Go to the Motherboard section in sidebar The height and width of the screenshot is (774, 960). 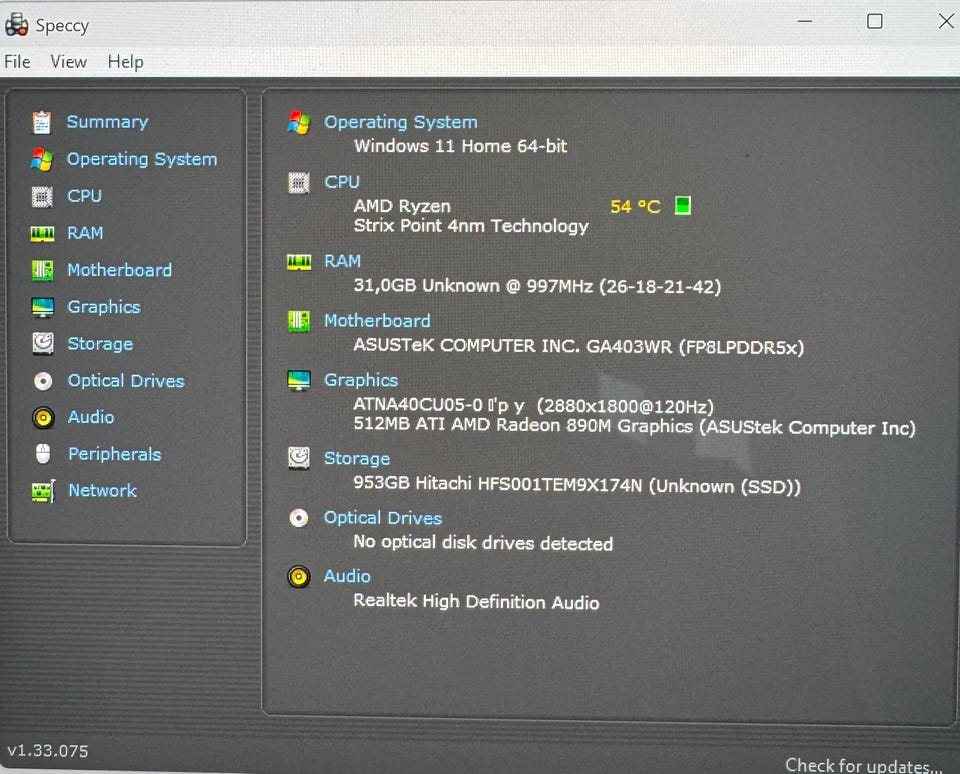tap(119, 270)
